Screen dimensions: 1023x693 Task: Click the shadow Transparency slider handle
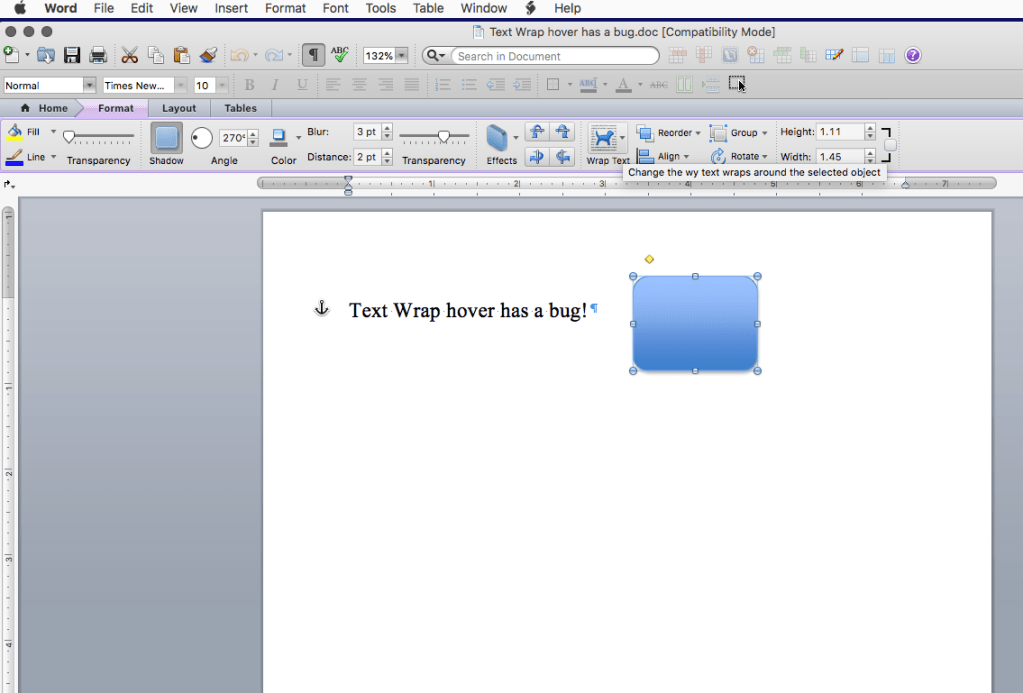coord(442,136)
